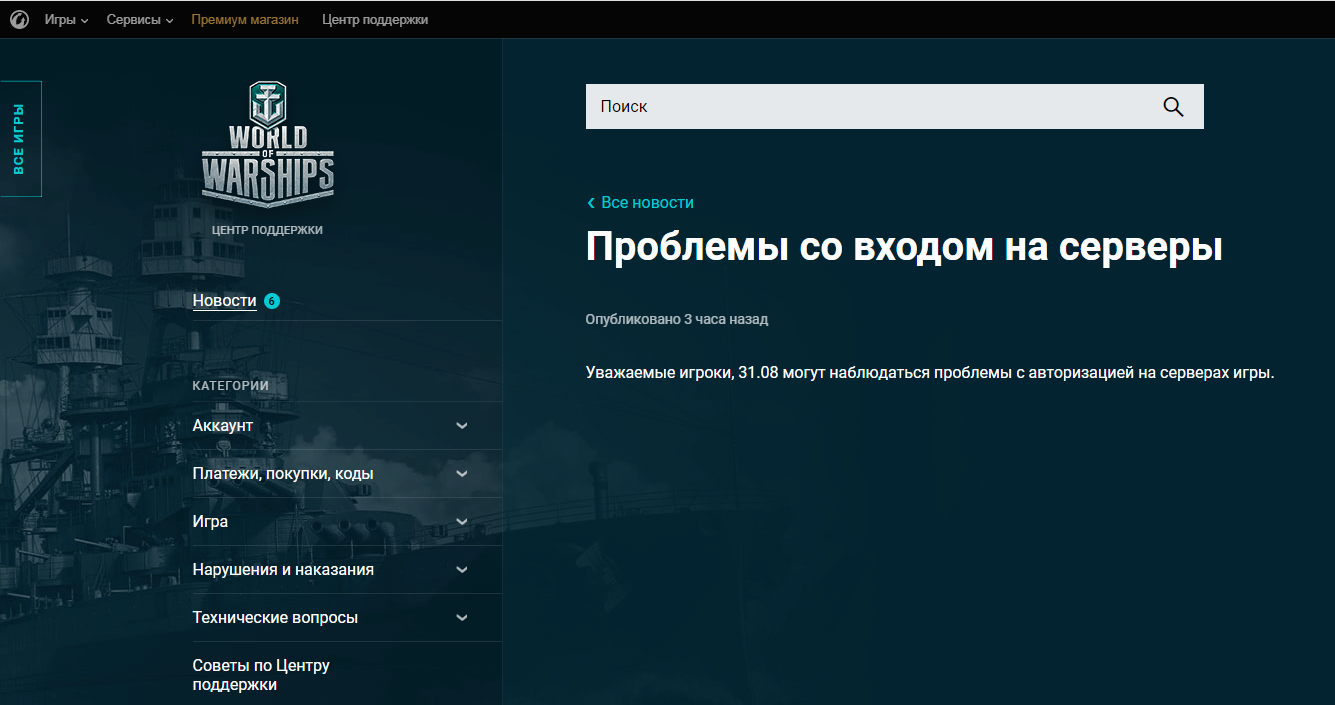Image resolution: width=1335 pixels, height=705 pixels.
Task: Open the Сервисы dropdown menu
Action: (x=140, y=20)
